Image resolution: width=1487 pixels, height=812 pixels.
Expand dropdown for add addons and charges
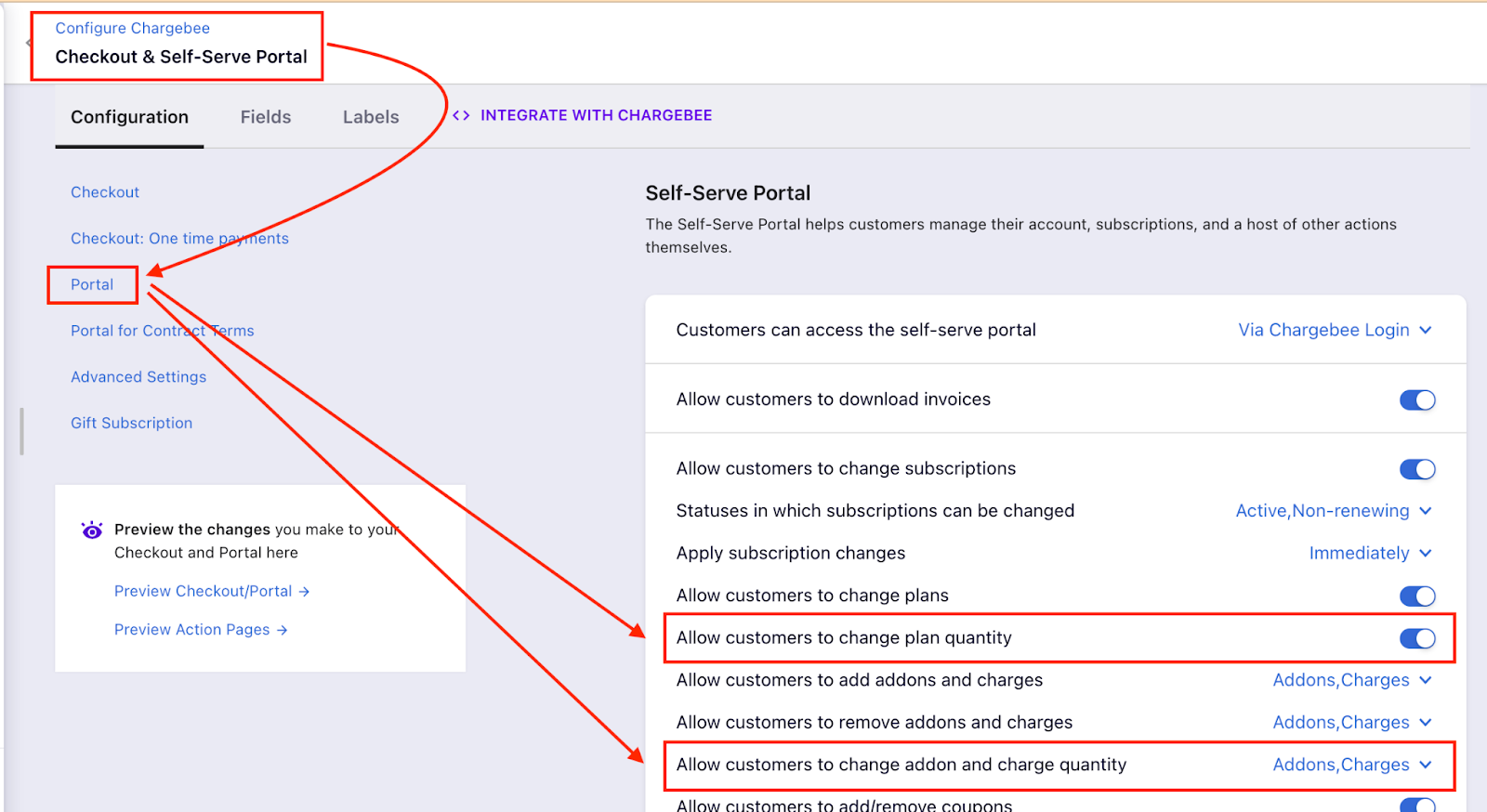point(1351,680)
